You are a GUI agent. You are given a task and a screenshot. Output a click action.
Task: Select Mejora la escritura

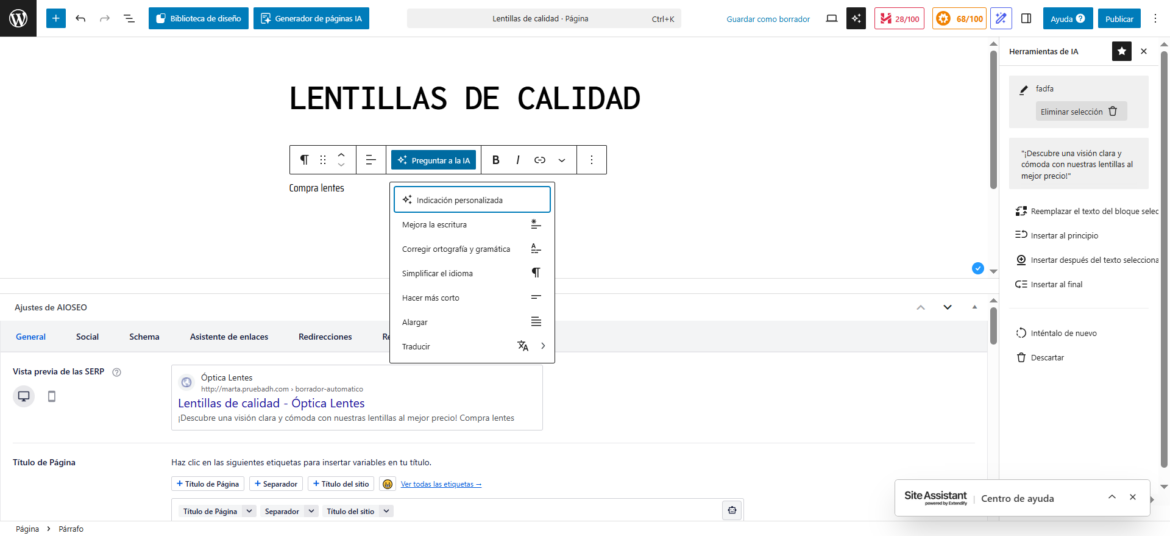coord(472,225)
